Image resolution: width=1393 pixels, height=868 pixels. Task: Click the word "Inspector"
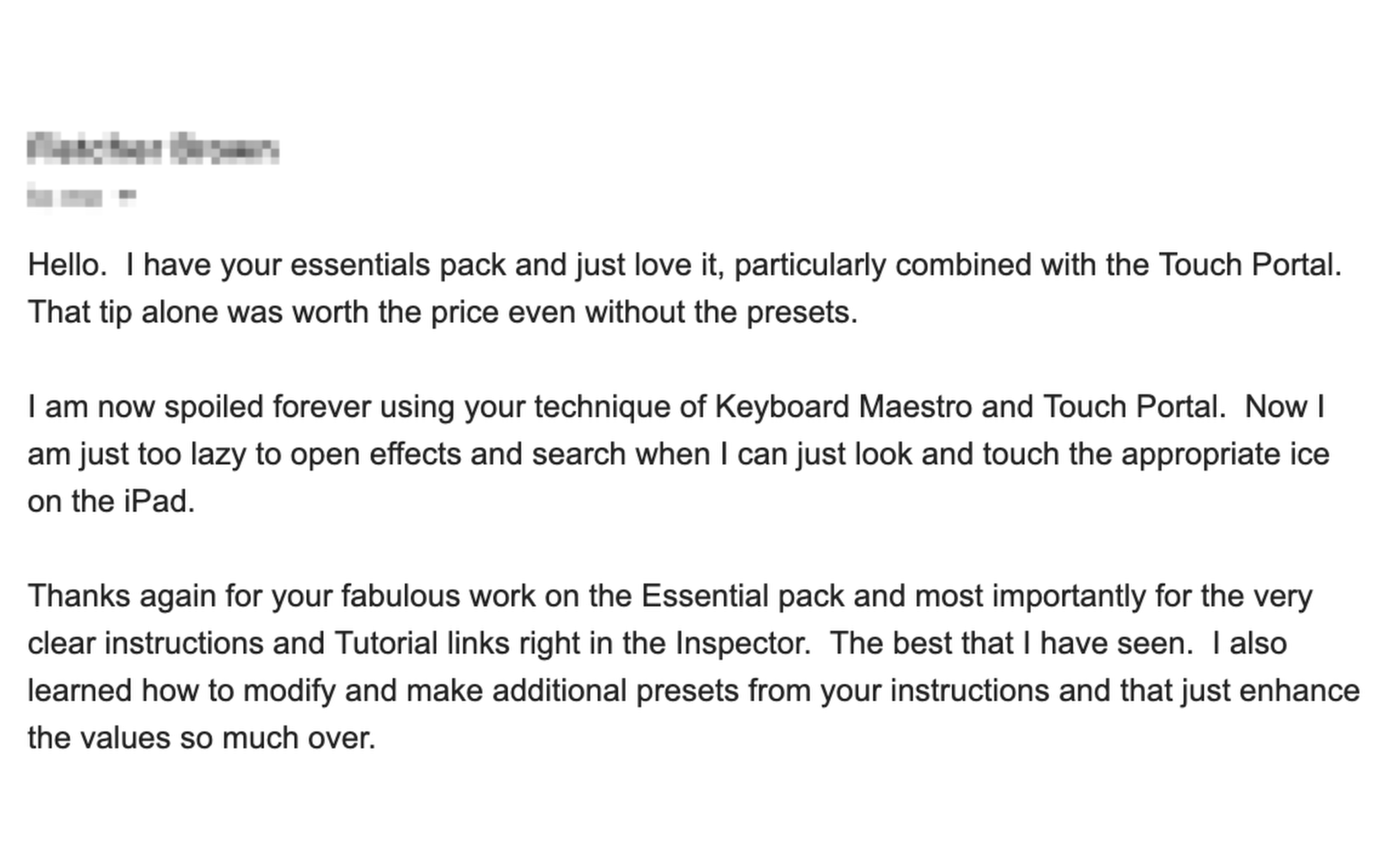(742, 643)
